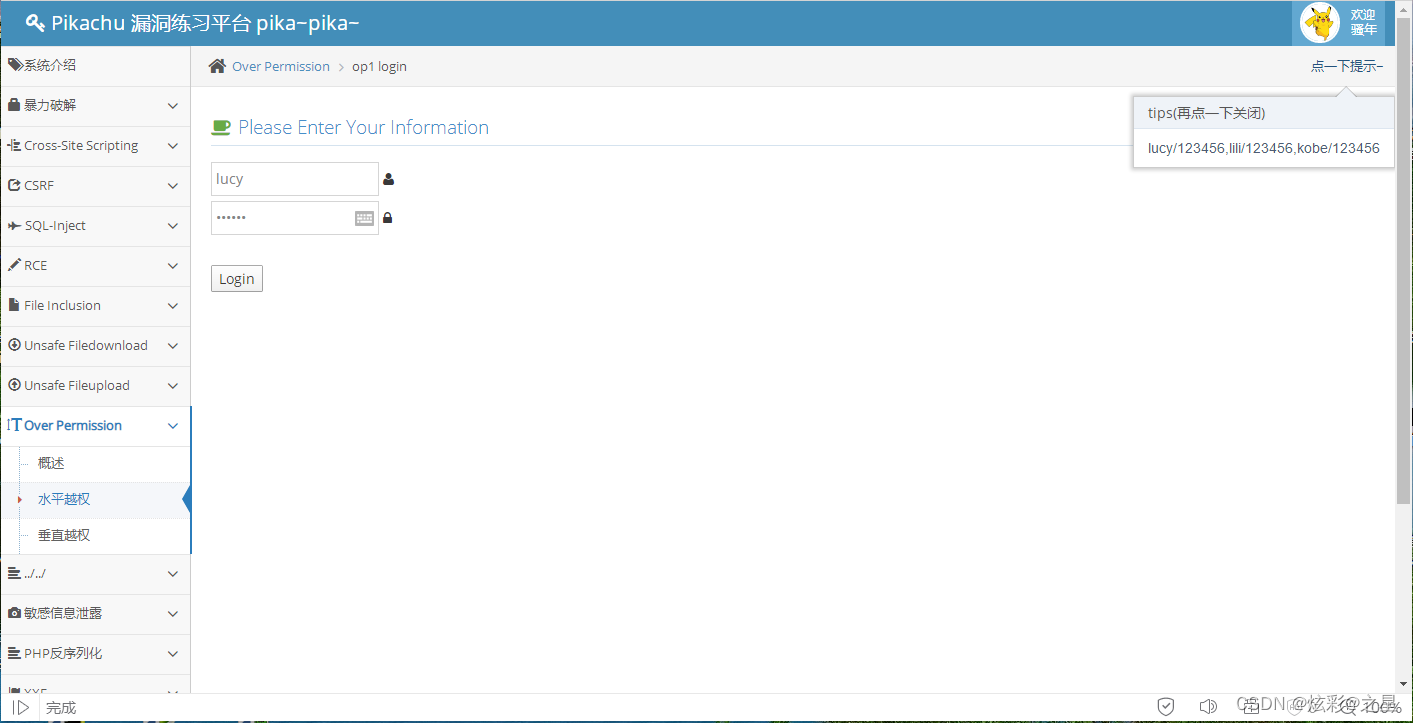Viewport: 1413px width, 723px height.
Task: Click the Please Enter Your Information heading
Action: click(x=364, y=127)
